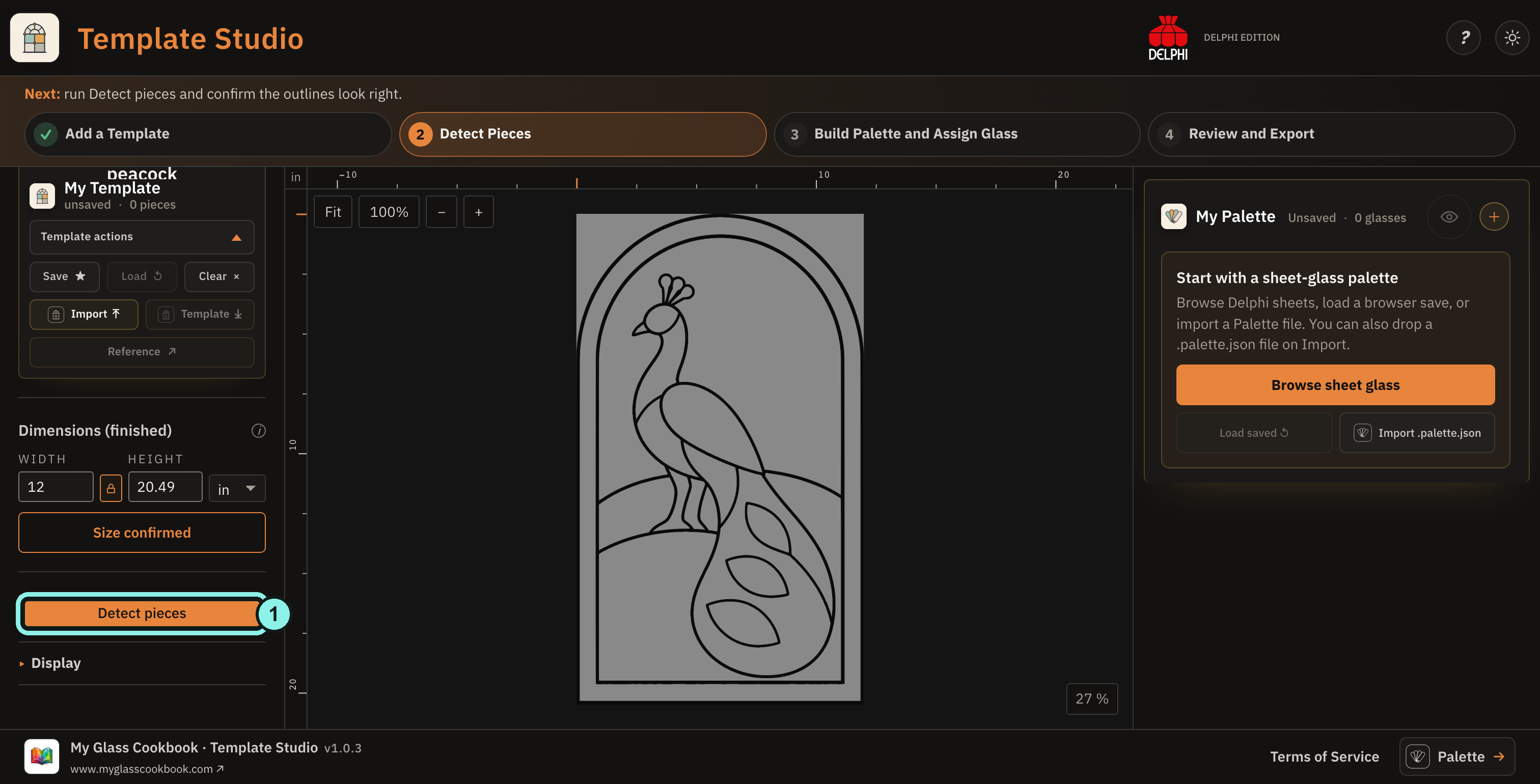Screen dimensions: 1540x784
Task: Open Terms of Service link
Action: coord(1324,757)
